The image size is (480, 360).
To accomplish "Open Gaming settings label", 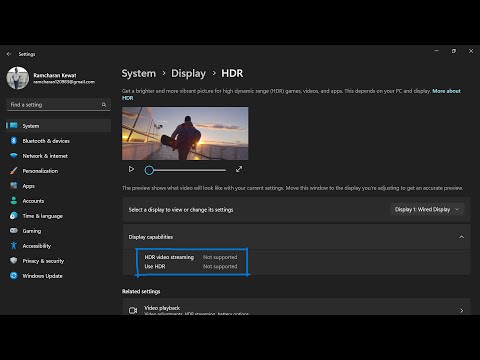I will pos(32,231).
